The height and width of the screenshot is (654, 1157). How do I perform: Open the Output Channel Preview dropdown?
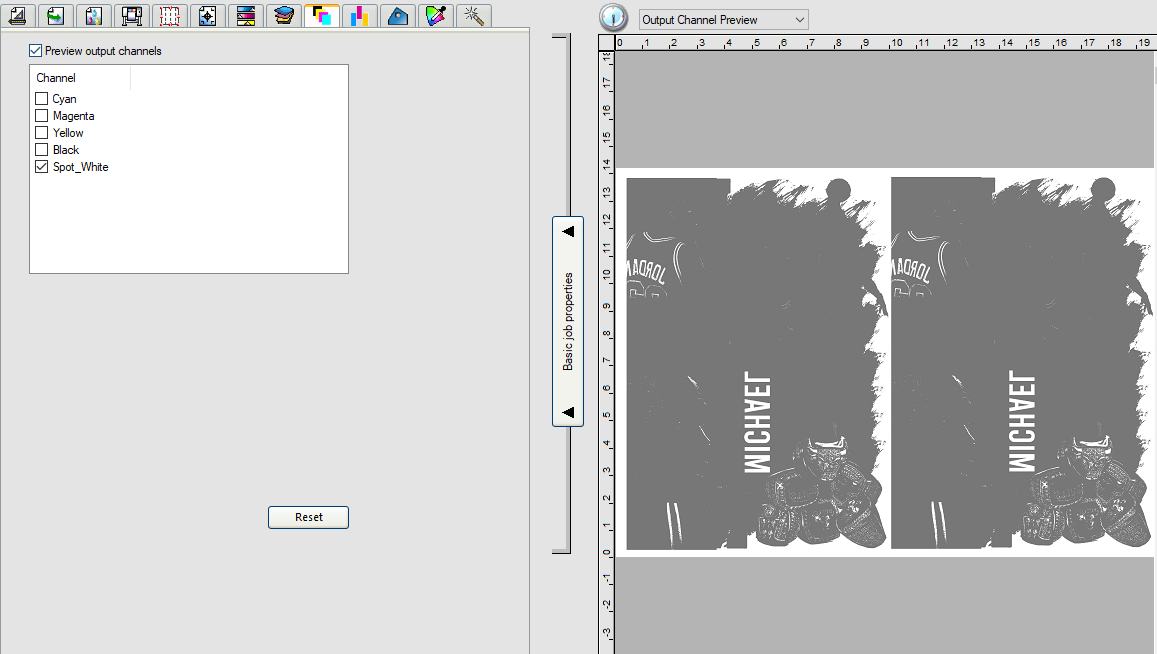coord(724,20)
